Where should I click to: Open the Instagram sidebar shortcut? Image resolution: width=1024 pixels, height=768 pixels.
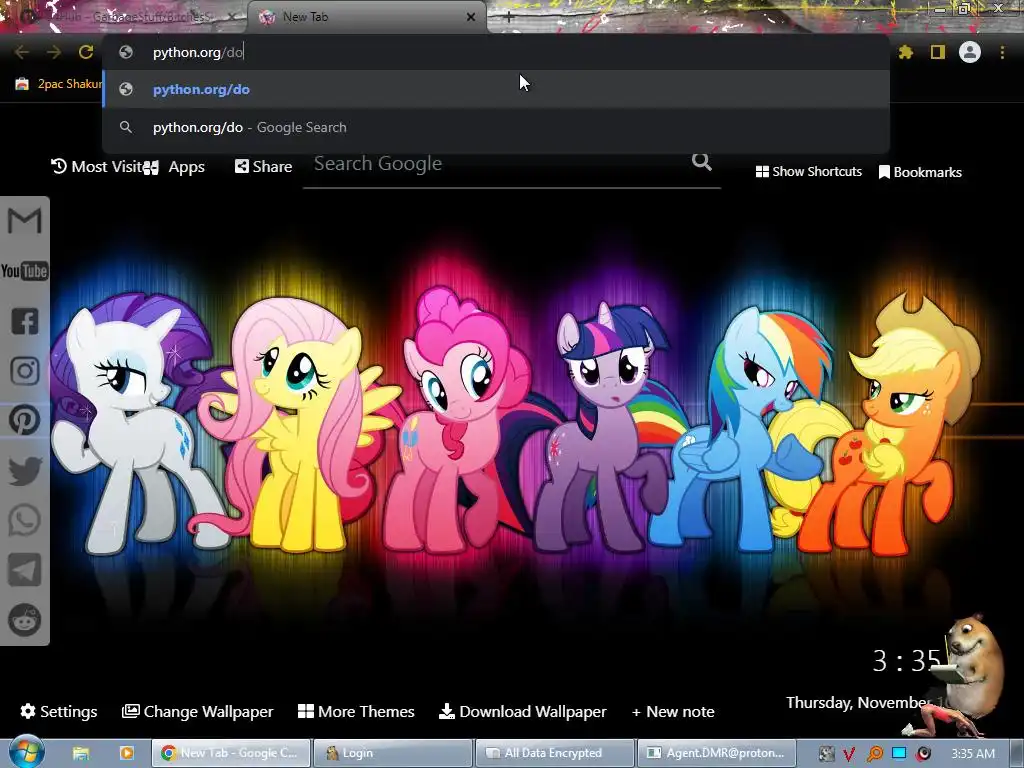pyautogui.click(x=24, y=371)
